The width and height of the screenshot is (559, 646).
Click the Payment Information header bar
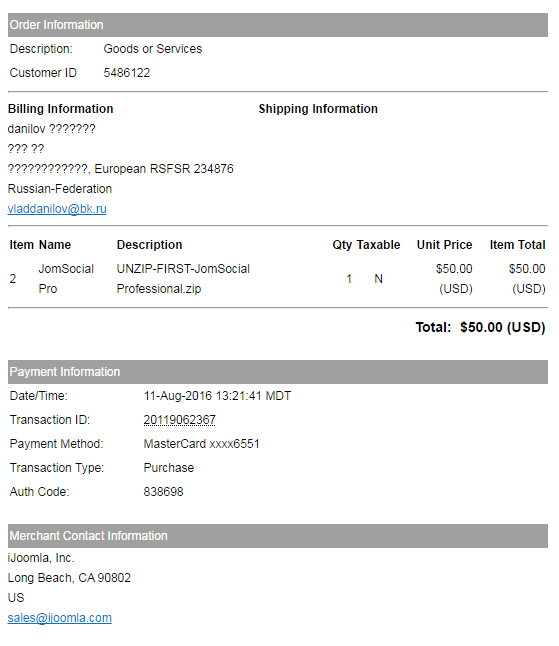tap(278, 372)
